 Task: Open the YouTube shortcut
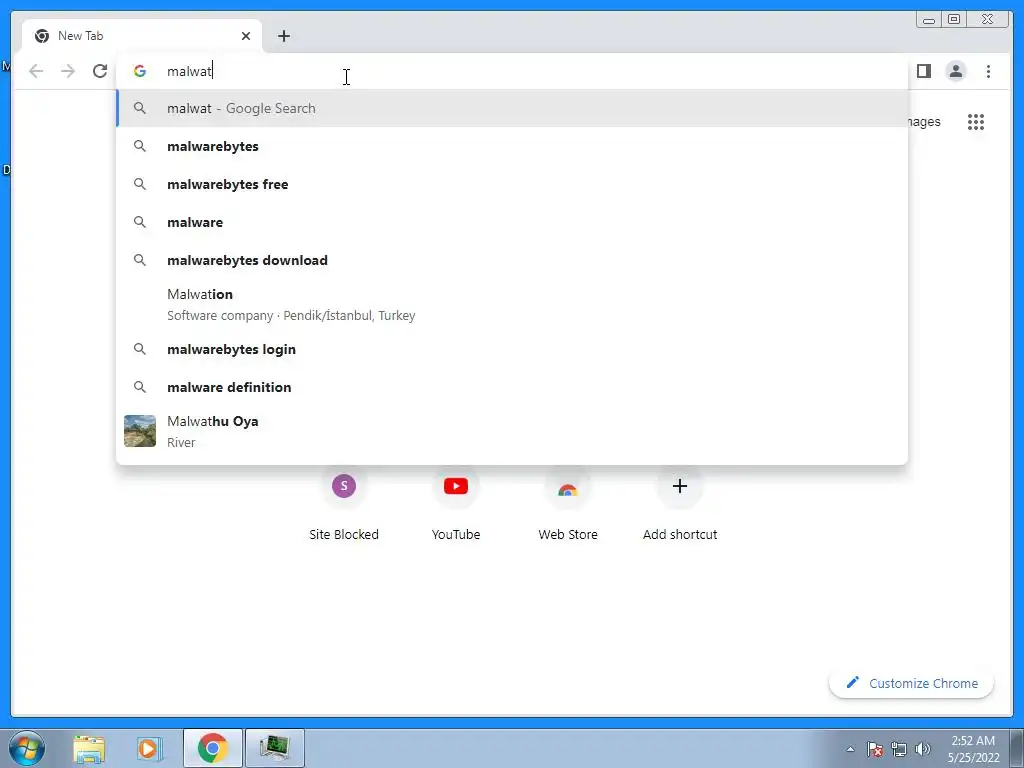pyautogui.click(x=456, y=504)
